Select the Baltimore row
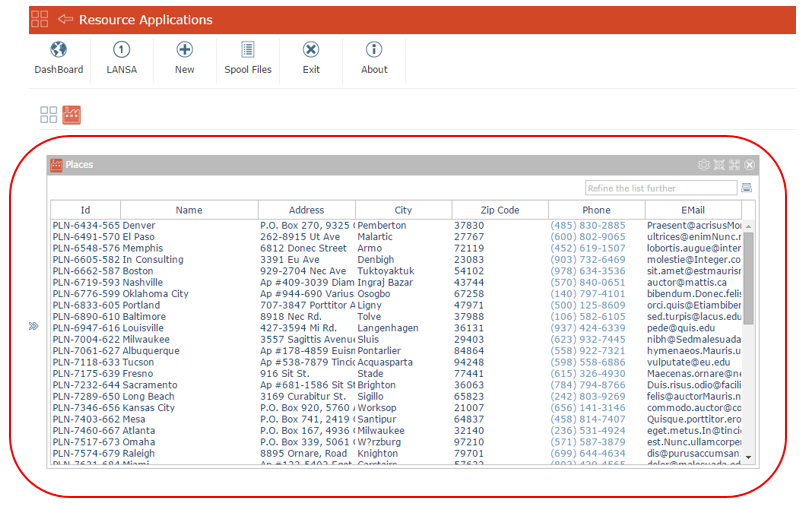The image size is (808, 507). pyautogui.click(x=397, y=316)
